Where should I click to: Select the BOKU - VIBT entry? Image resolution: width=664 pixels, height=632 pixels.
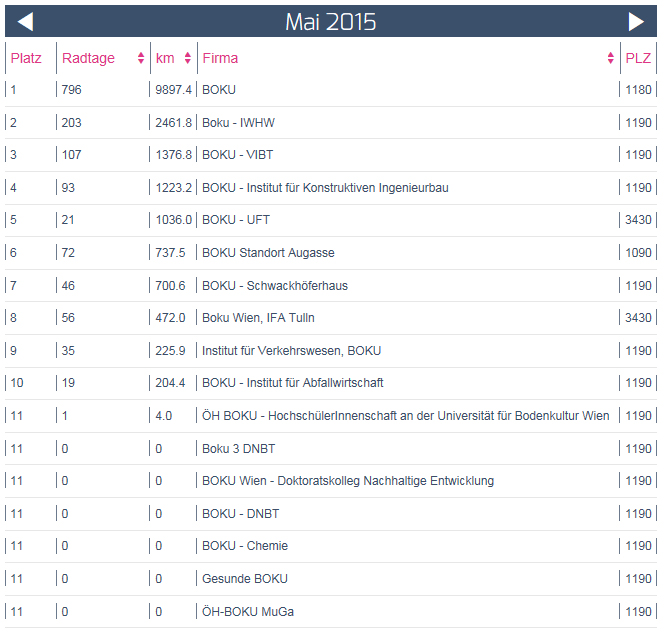(237, 155)
